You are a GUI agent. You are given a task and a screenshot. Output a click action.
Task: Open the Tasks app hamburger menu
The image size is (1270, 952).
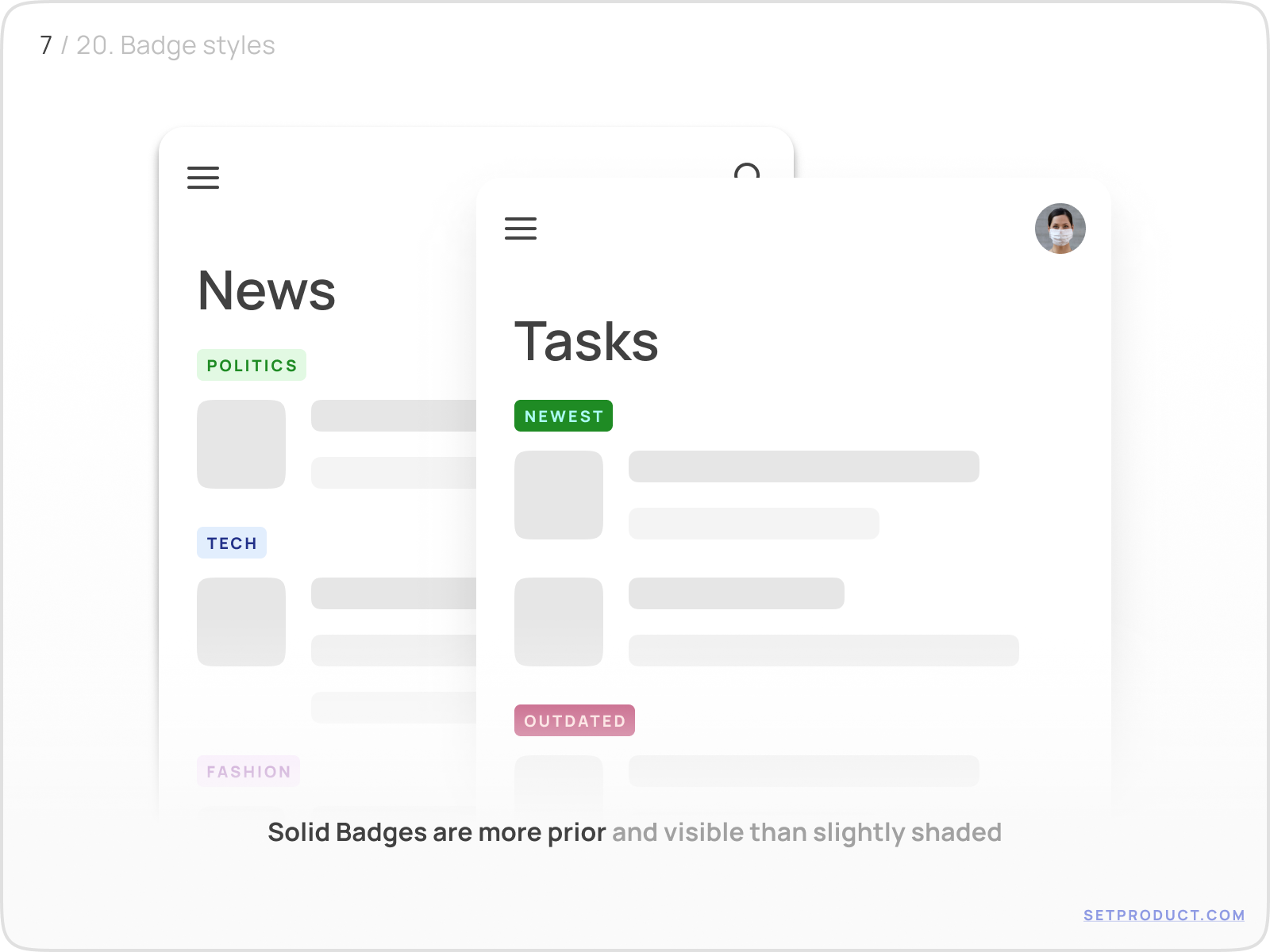tap(521, 228)
